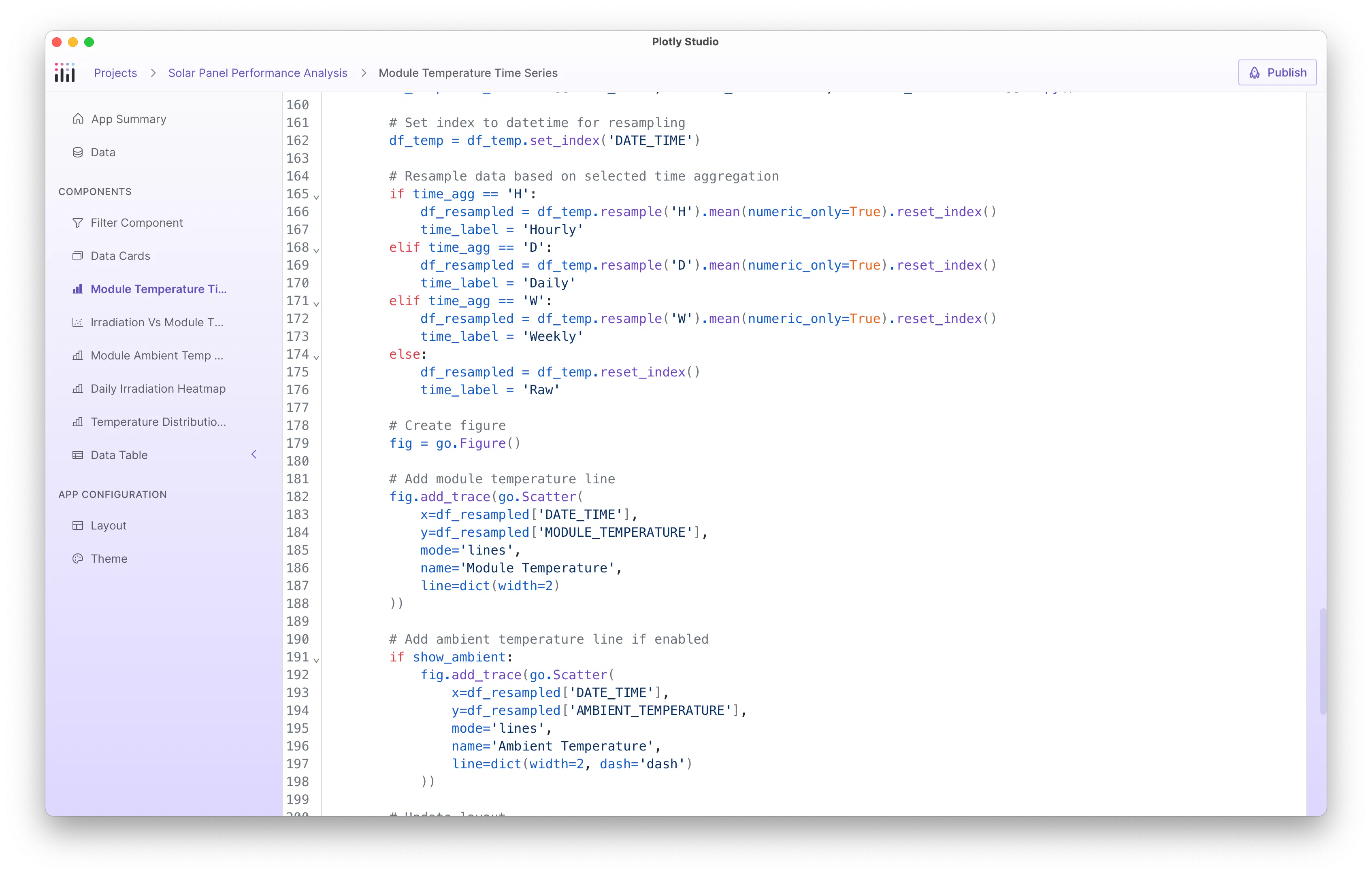Viewport: 1372px width, 876px height.
Task: Open Solar Panel Performance Analysis breadcrumb
Action: [x=258, y=73]
